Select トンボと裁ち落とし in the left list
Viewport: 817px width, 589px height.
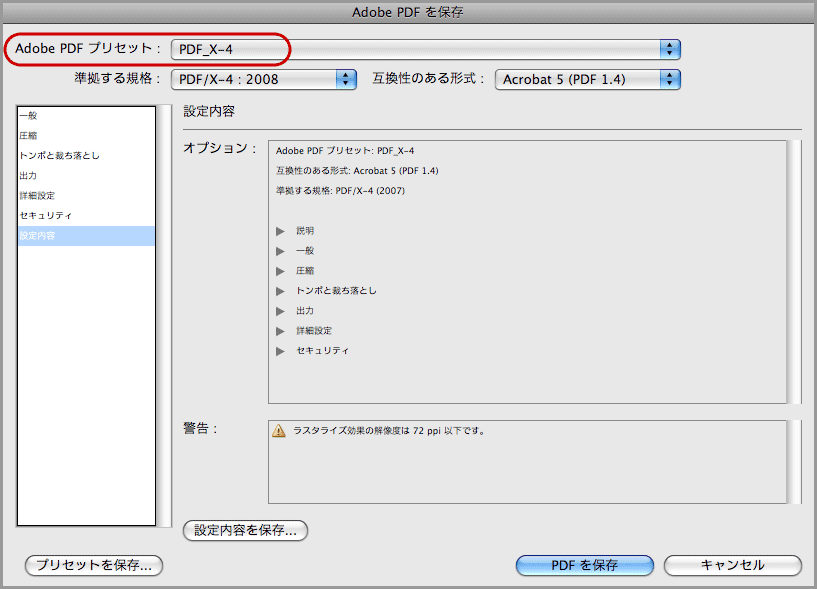pyautogui.click(x=86, y=155)
